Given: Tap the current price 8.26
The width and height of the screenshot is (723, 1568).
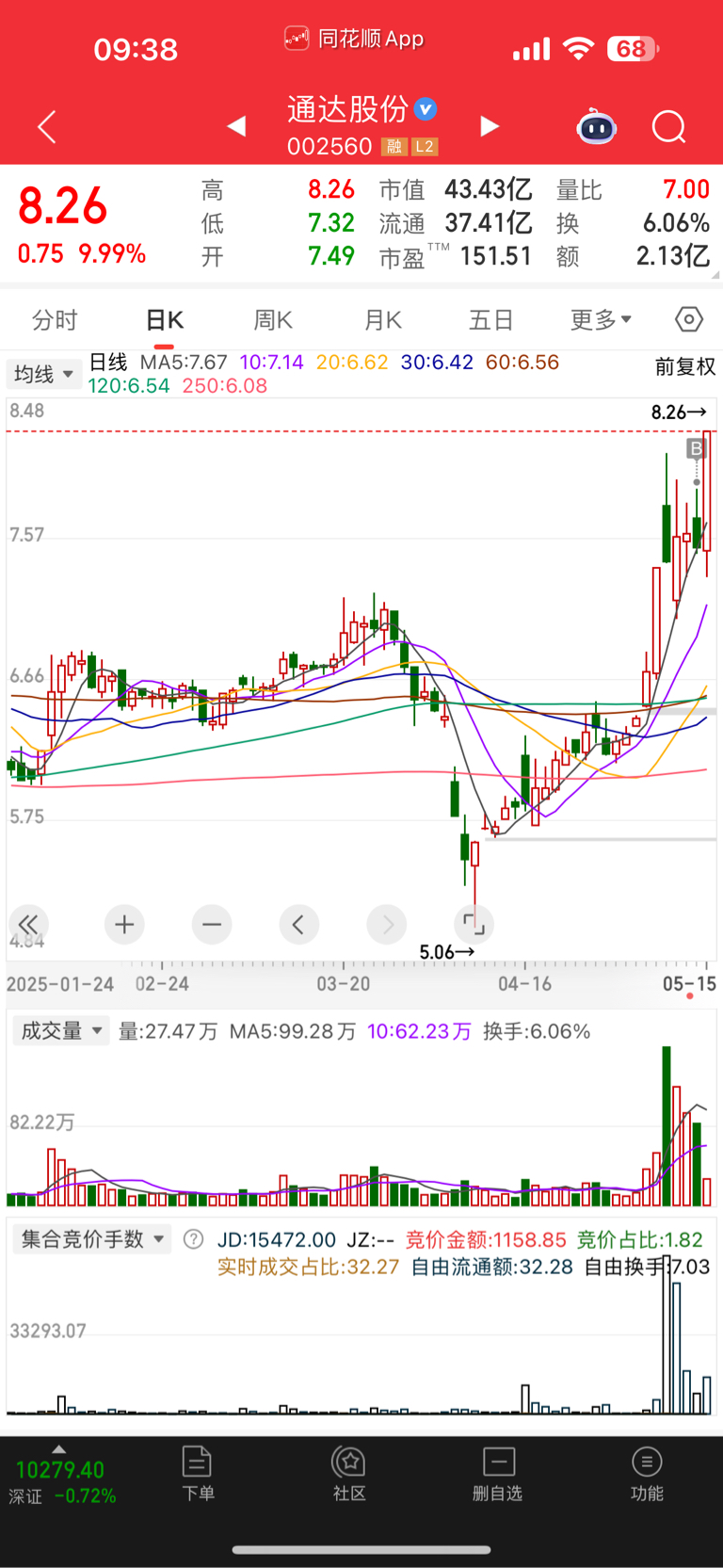Looking at the screenshot, I should pos(63,205).
